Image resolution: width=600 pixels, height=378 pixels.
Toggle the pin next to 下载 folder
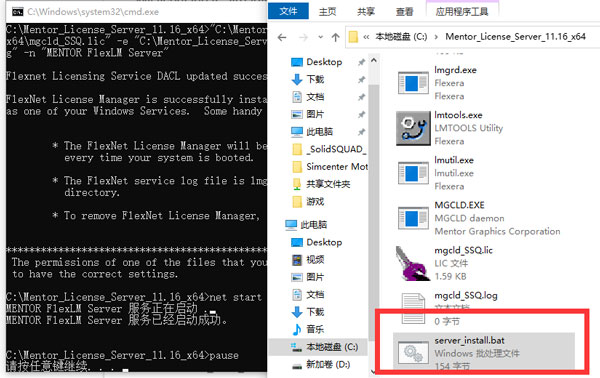coord(361,80)
